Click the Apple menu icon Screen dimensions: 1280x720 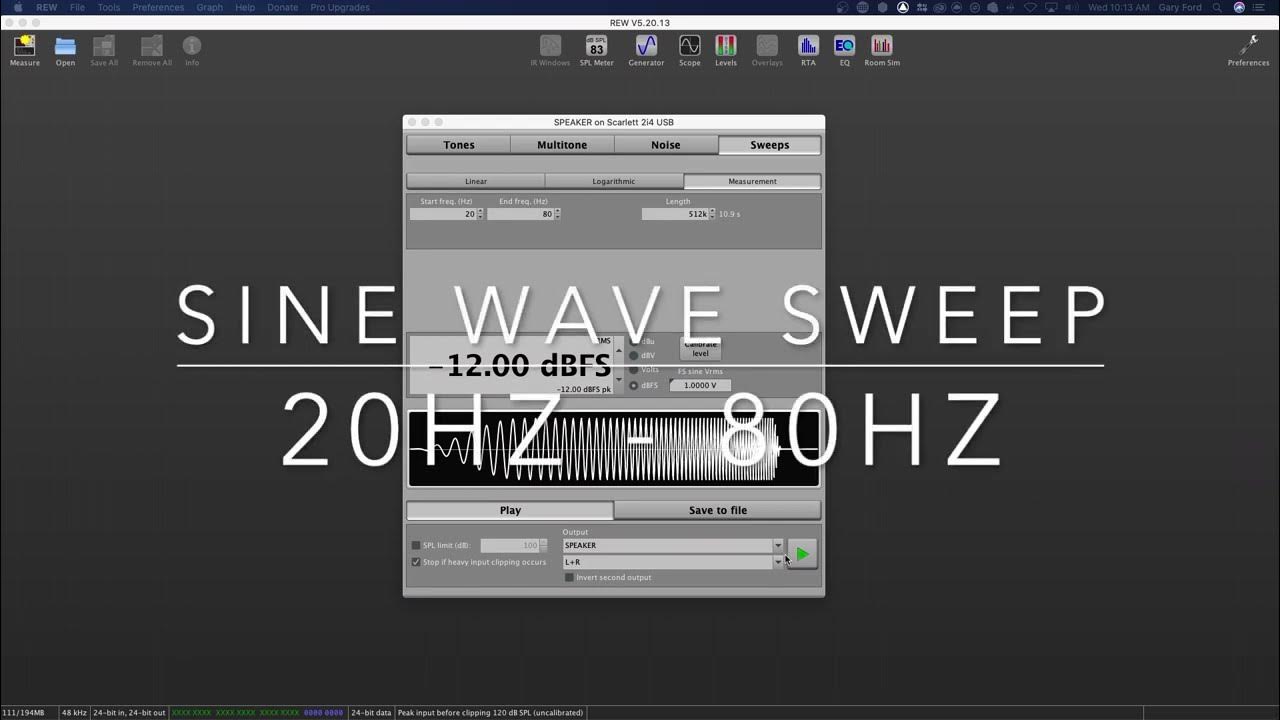18,7
